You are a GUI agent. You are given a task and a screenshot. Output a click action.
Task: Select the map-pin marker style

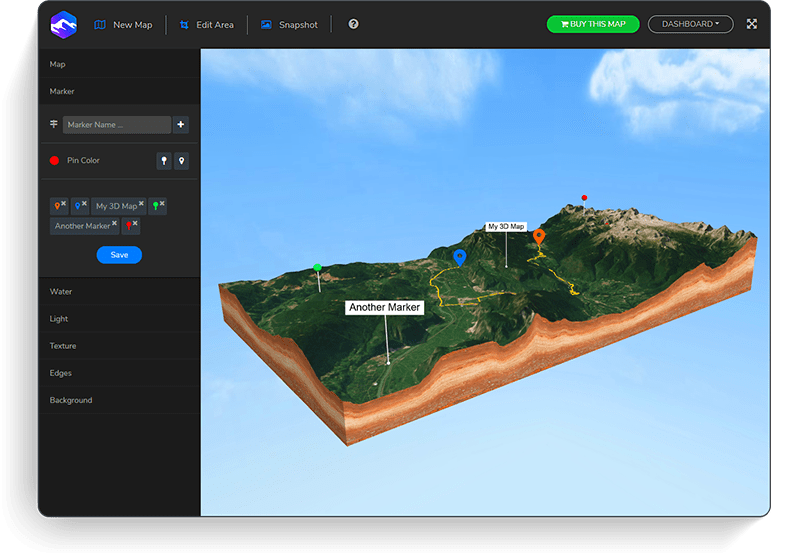[182, 161]
